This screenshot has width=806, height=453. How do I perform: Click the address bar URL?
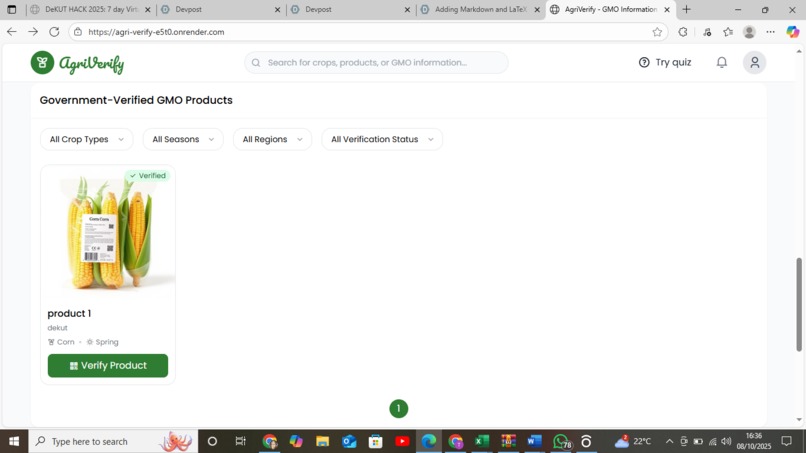pyautogui.click(x=156, y=32)
